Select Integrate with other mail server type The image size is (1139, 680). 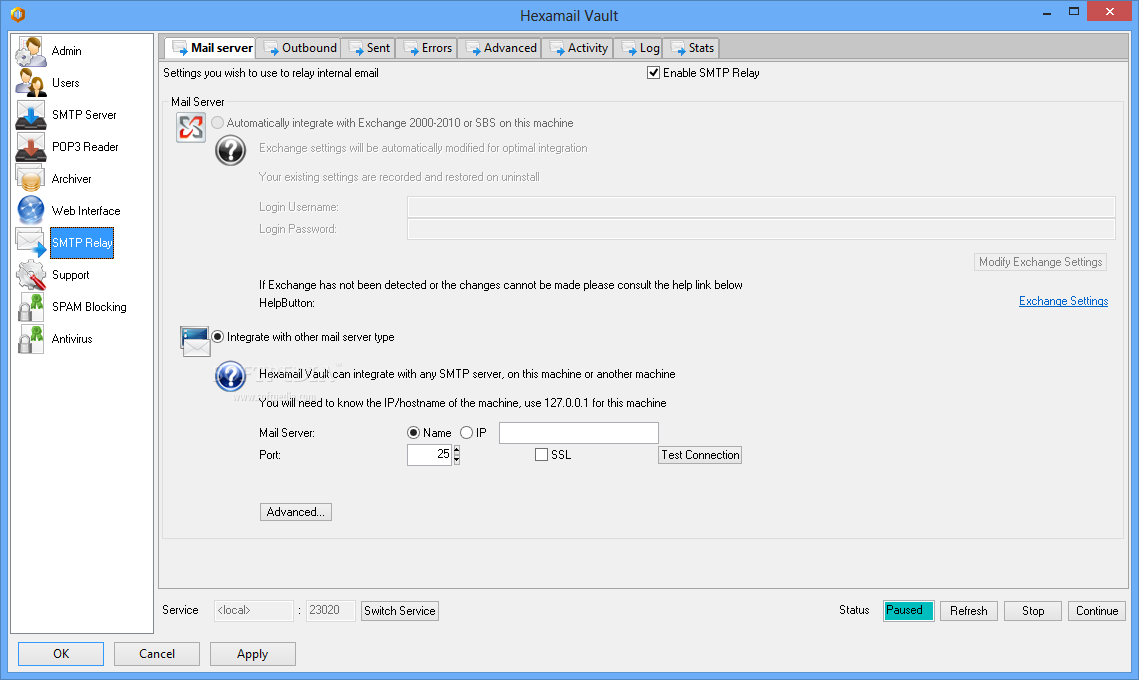(x=217, y=337)
